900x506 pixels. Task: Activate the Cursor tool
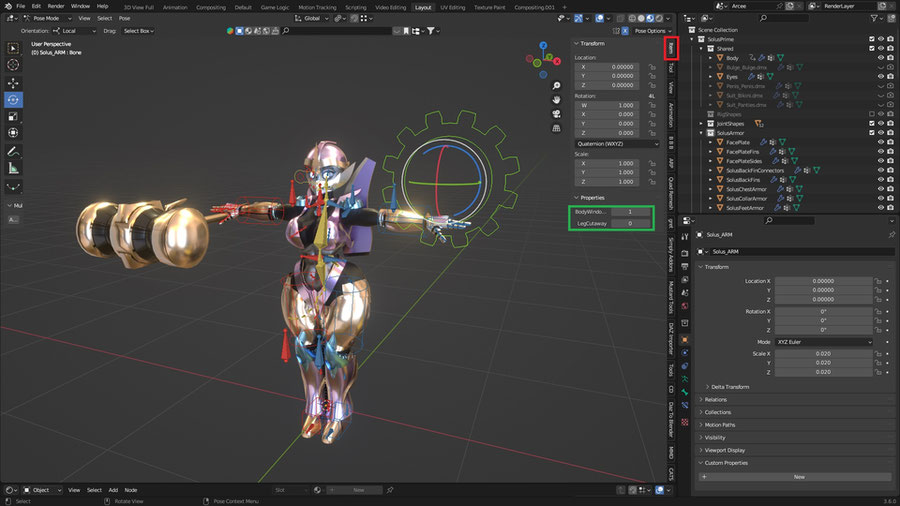point(13,65)
